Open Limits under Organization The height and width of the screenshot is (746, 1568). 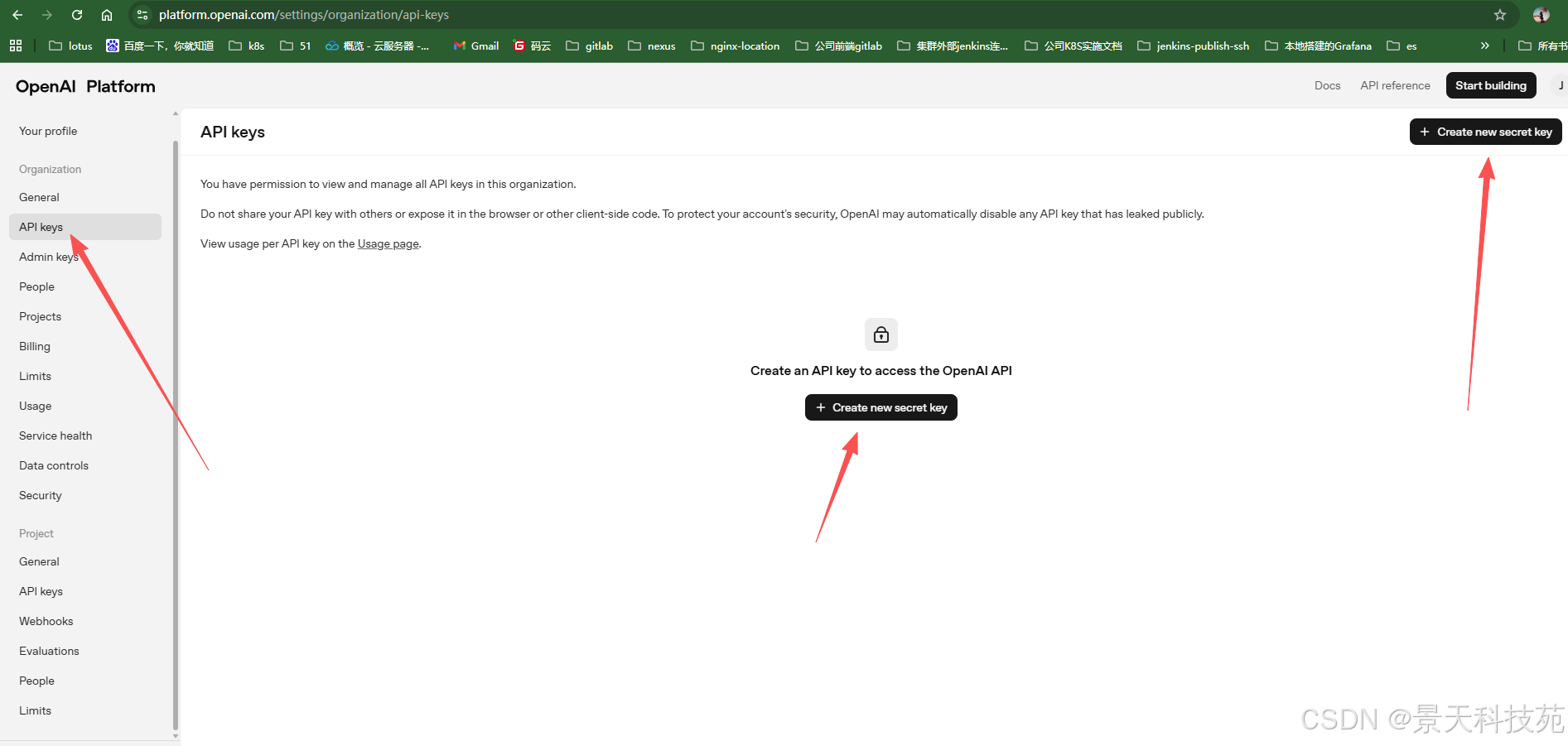[x=35, y=376]
